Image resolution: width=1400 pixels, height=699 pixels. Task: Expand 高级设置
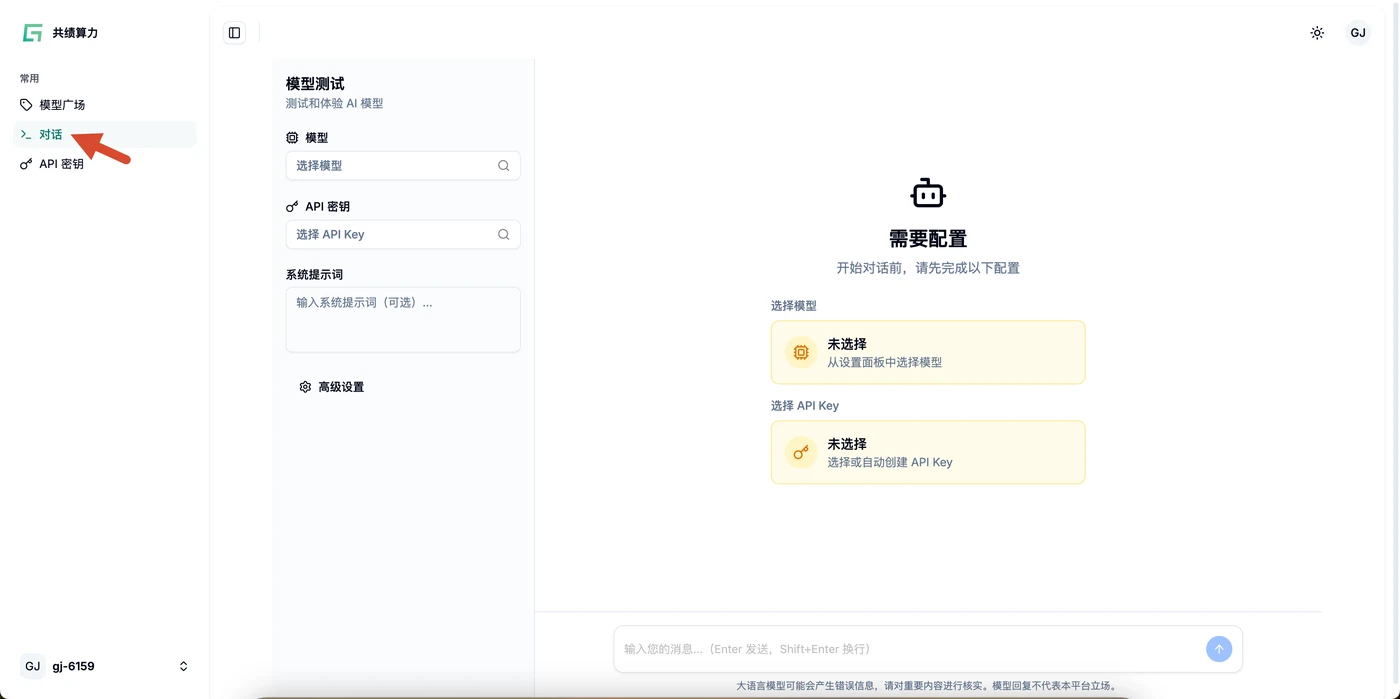coord(331,387)
